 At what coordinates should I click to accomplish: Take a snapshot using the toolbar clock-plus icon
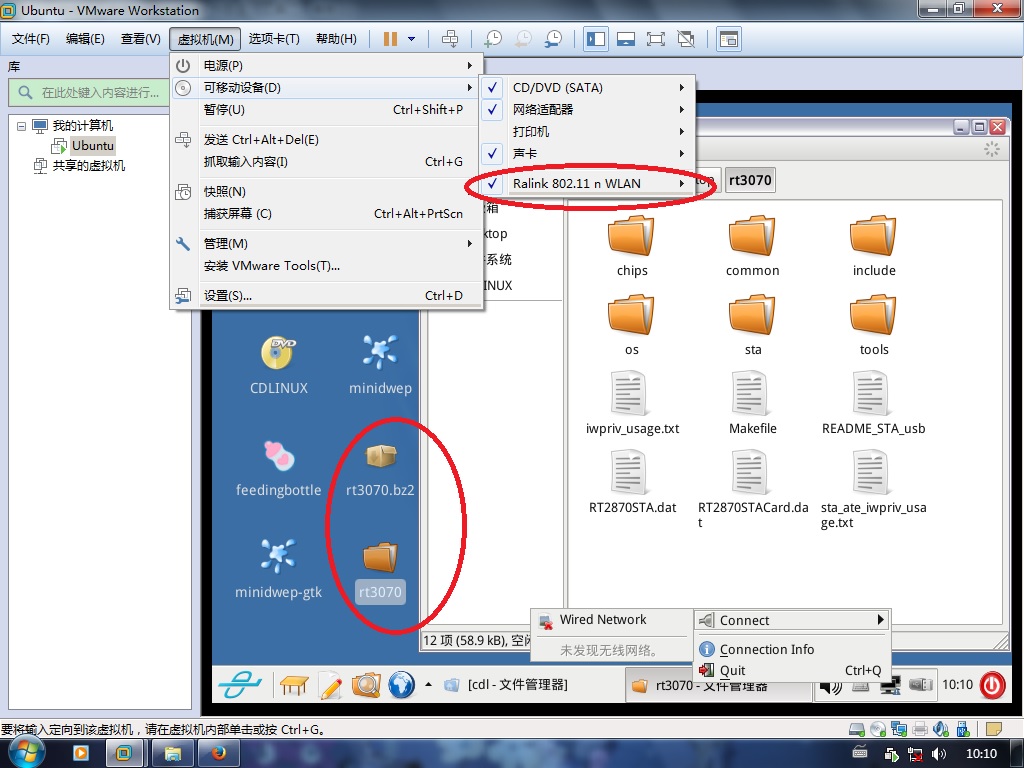click(x=493, y=39)
